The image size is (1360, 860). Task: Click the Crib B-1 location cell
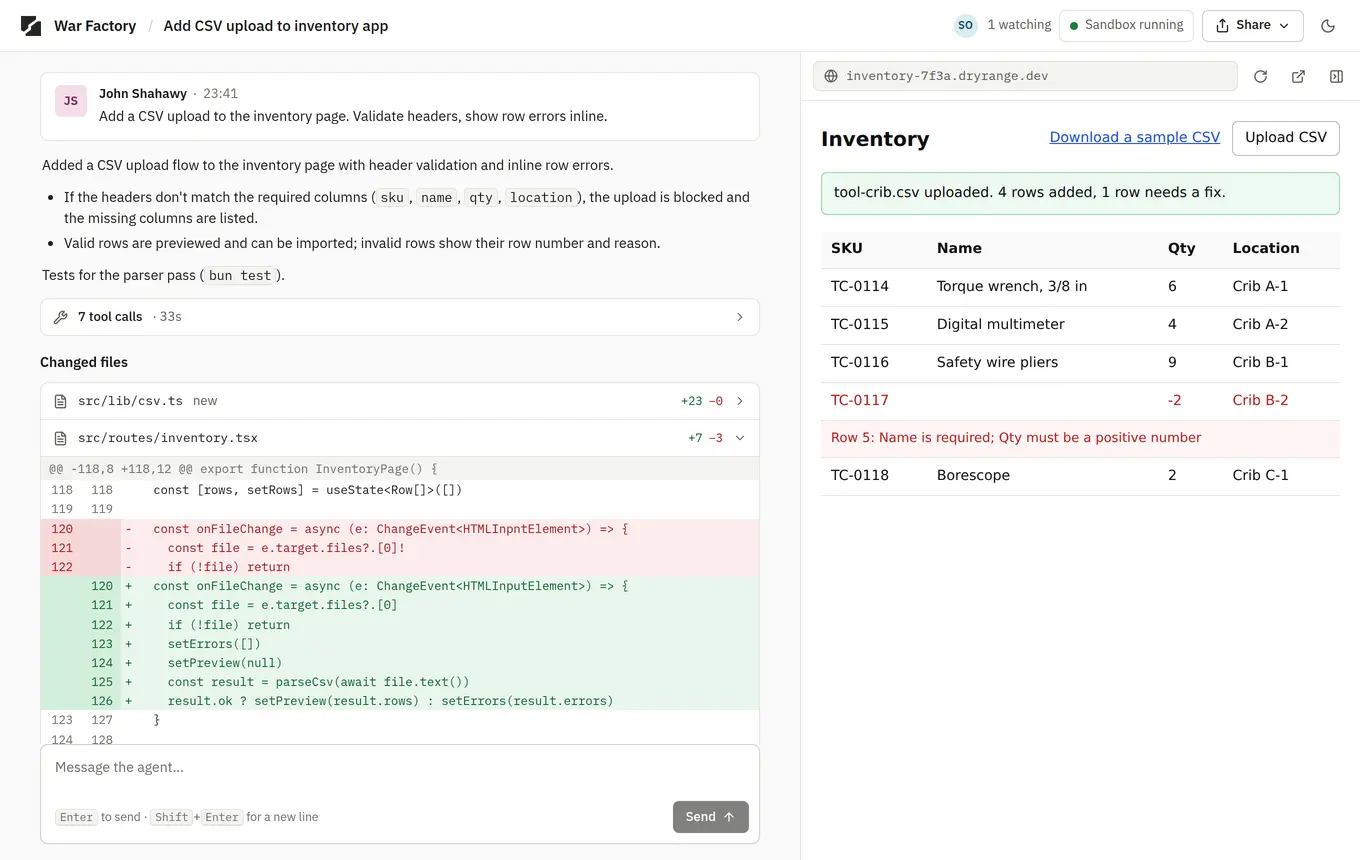[1260, 362]
